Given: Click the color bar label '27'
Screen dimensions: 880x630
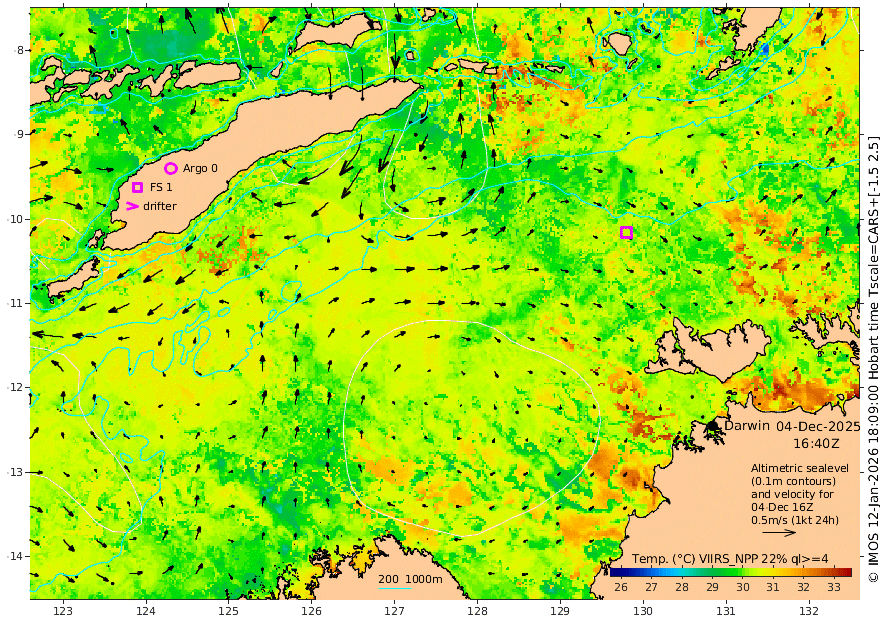Looking at the screenshot, I should 651,587.
